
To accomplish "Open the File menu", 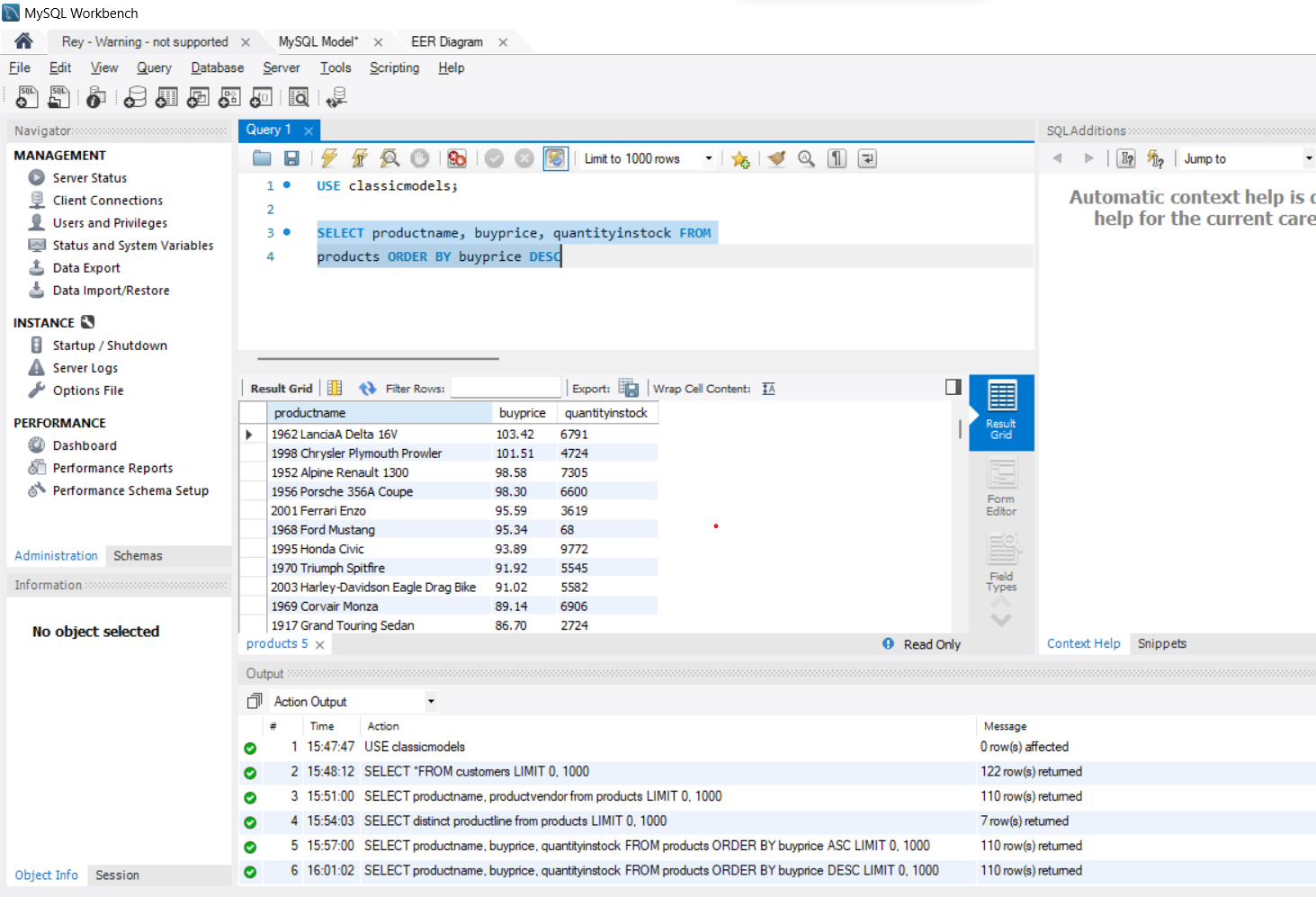I will click(x=20, y=67).
